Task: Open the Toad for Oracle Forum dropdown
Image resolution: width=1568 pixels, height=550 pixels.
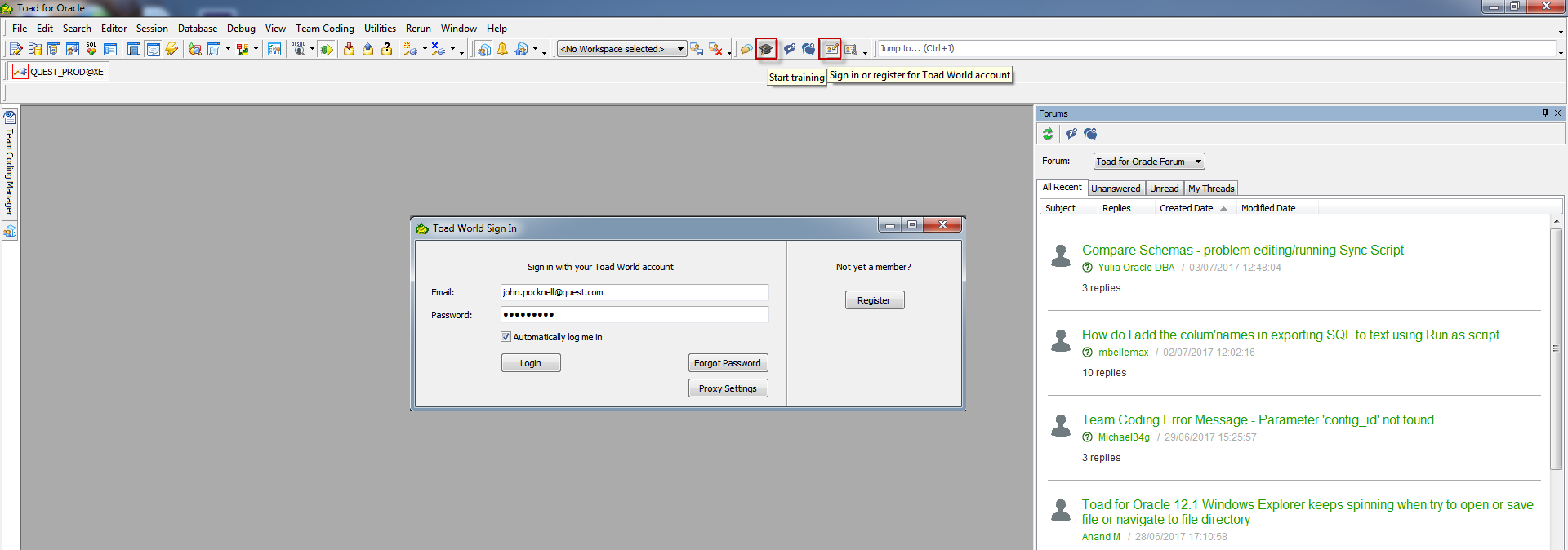Action: (1149, 162)
